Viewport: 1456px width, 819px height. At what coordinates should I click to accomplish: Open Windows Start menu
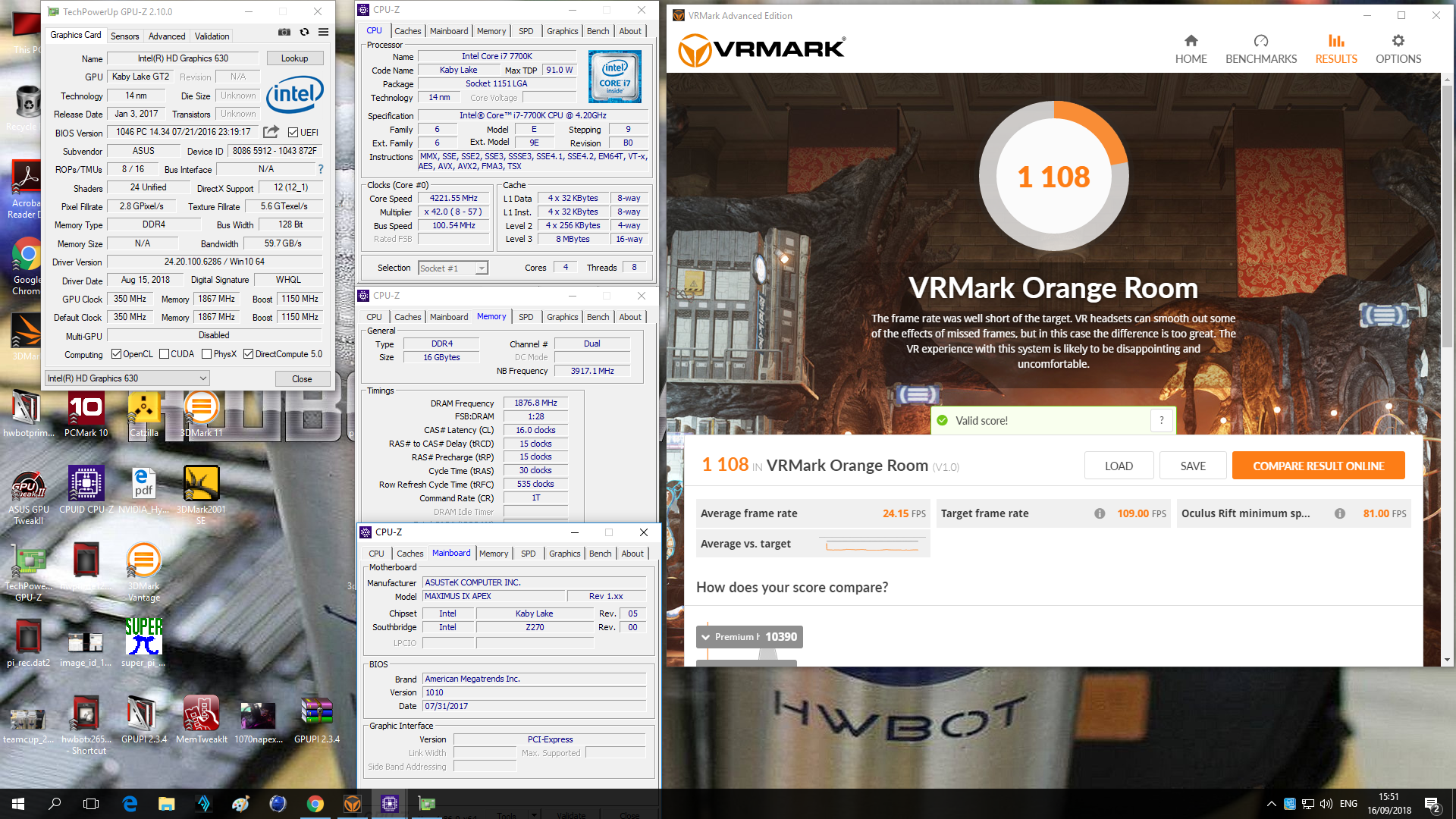click(x=18, y=804)
